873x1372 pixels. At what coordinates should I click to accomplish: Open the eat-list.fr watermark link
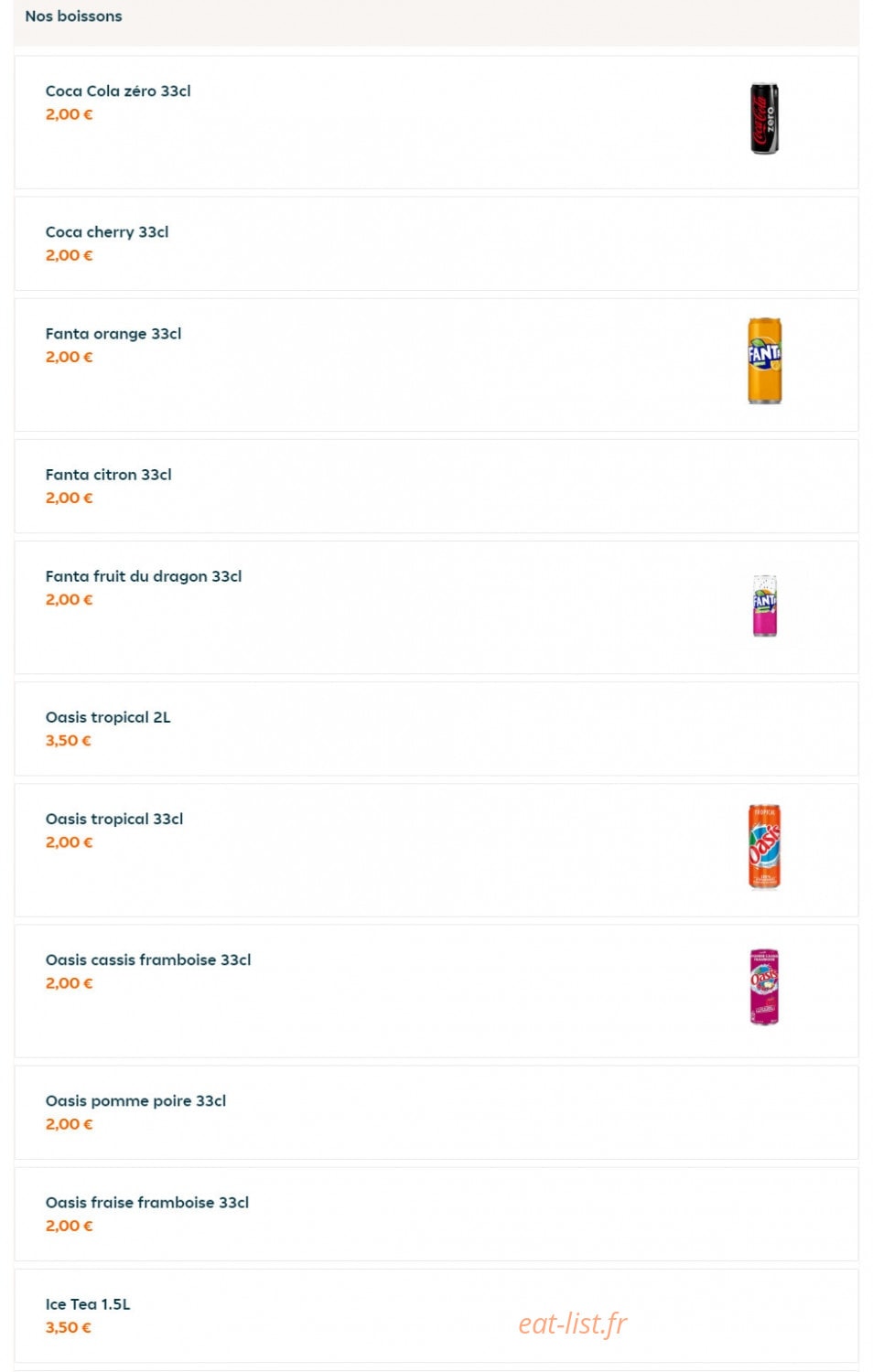[573, 1324]
